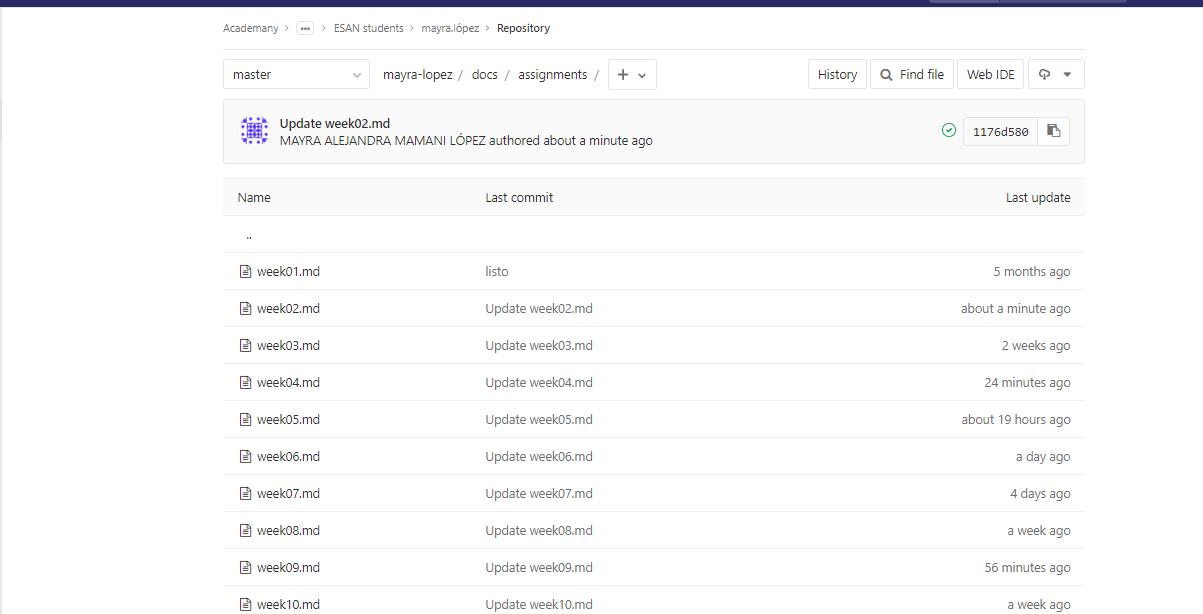Screen dimensions: 1203x614
Task: Click the file icon beside week01.md
Action: pos(245,271)
